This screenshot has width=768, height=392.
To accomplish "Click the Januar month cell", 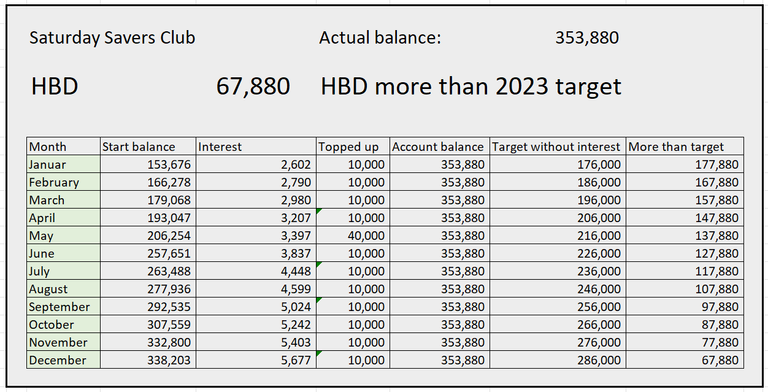I will [64, 165].
